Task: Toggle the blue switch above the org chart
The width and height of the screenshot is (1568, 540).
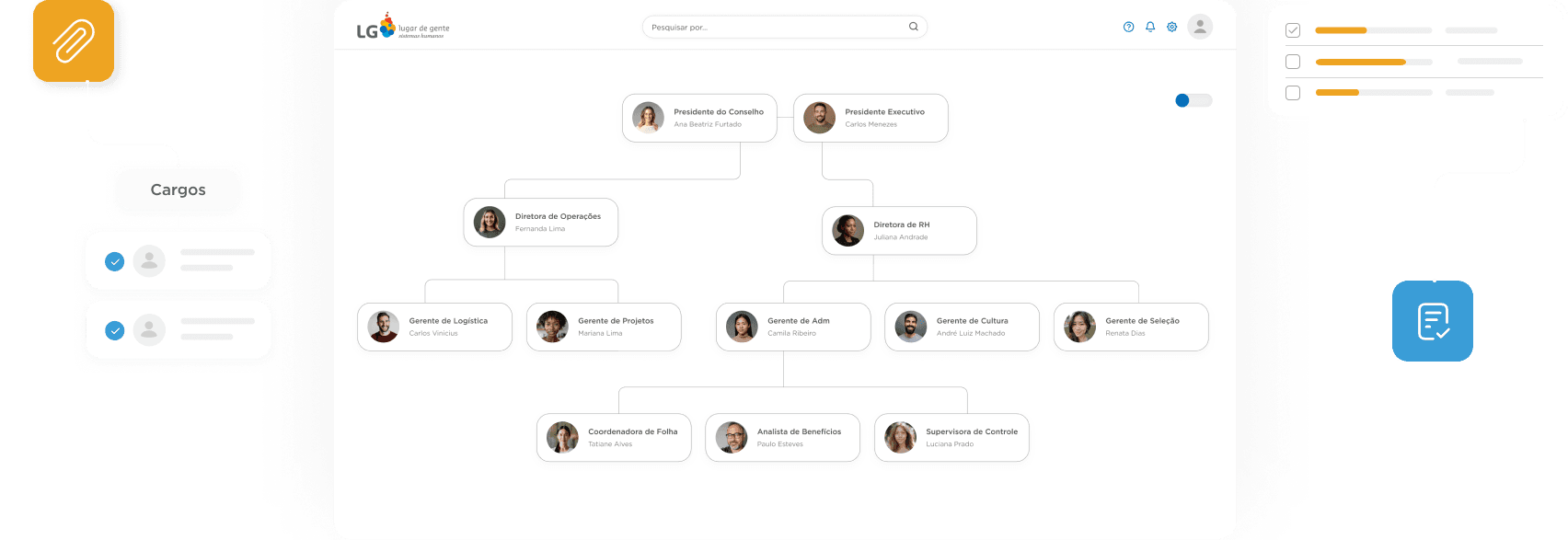Action: tap(1193, 100)
